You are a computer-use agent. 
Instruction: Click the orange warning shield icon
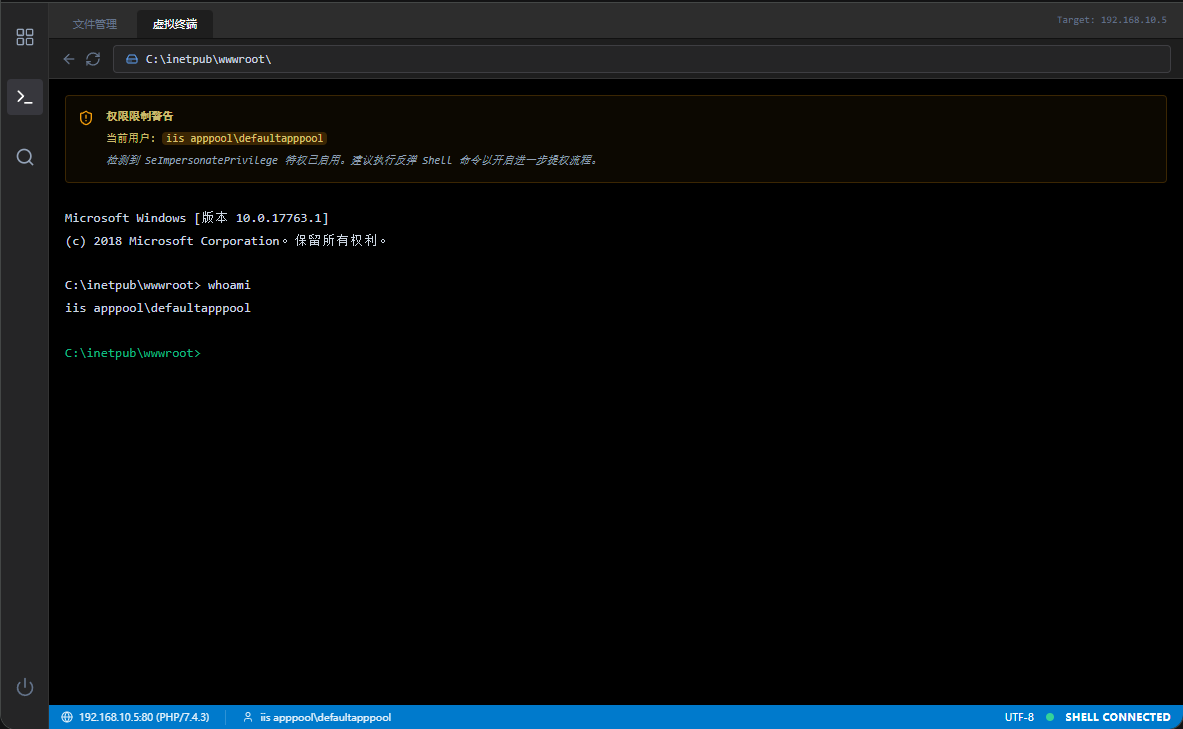pos(86,117)
